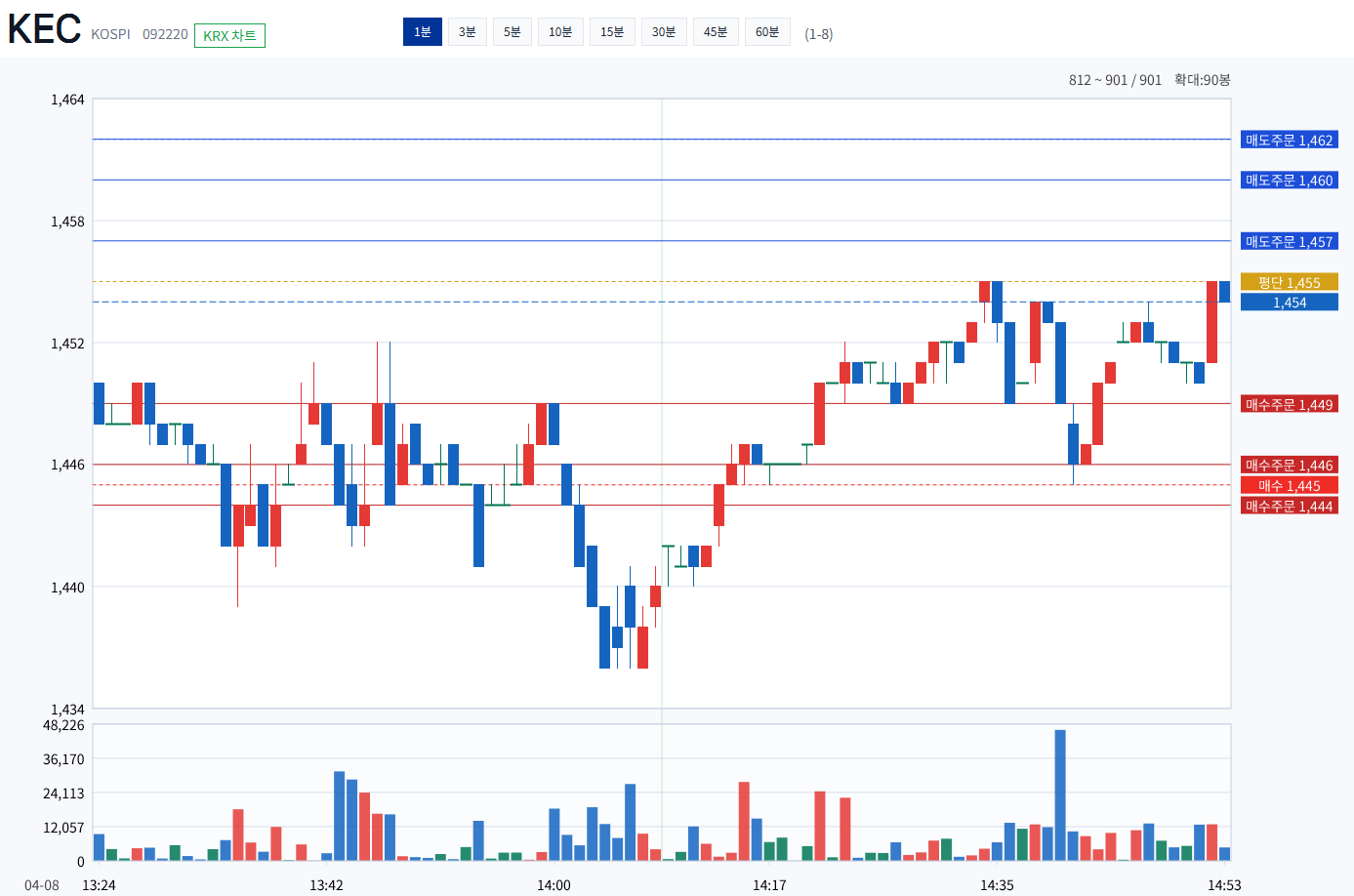Choose the 15분 chart interval

(612, 32)
